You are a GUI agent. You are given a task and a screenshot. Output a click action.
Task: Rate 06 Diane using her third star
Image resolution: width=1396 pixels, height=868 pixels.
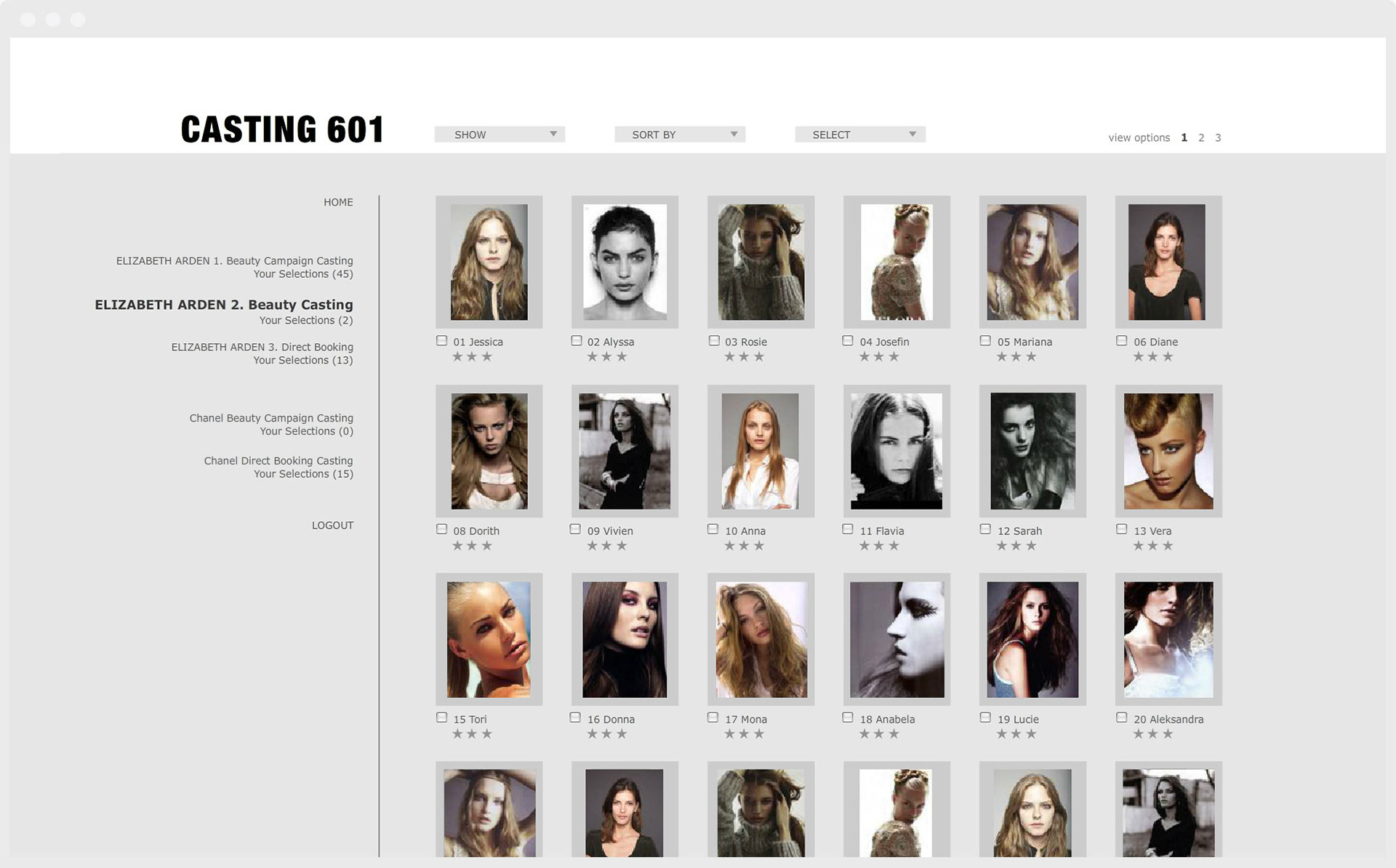tap(1168, 357)
